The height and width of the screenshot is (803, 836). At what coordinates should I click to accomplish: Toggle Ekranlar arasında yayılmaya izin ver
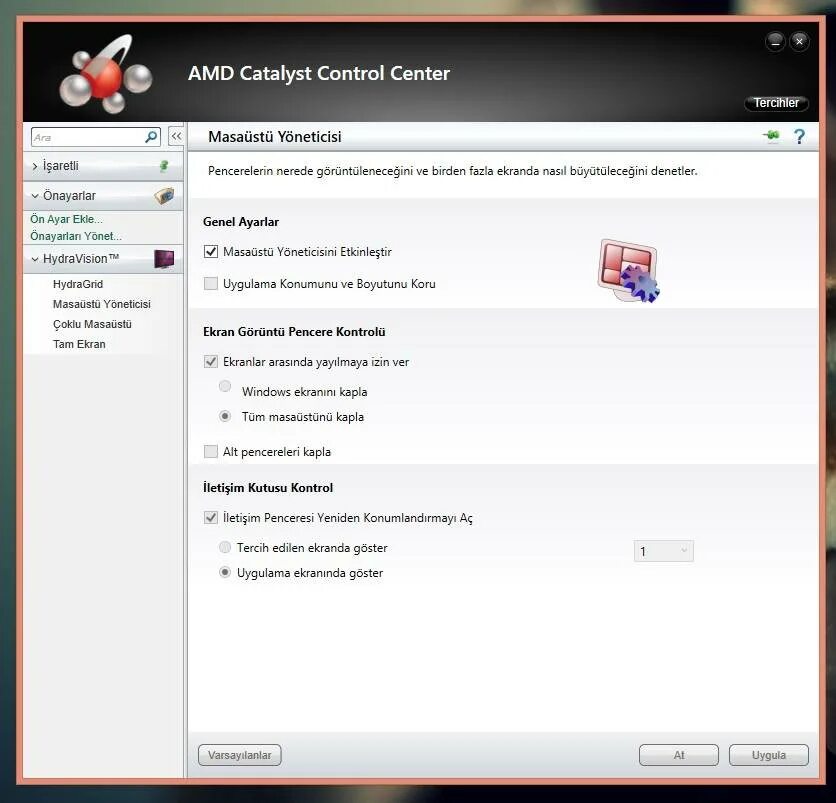[211, 362]
